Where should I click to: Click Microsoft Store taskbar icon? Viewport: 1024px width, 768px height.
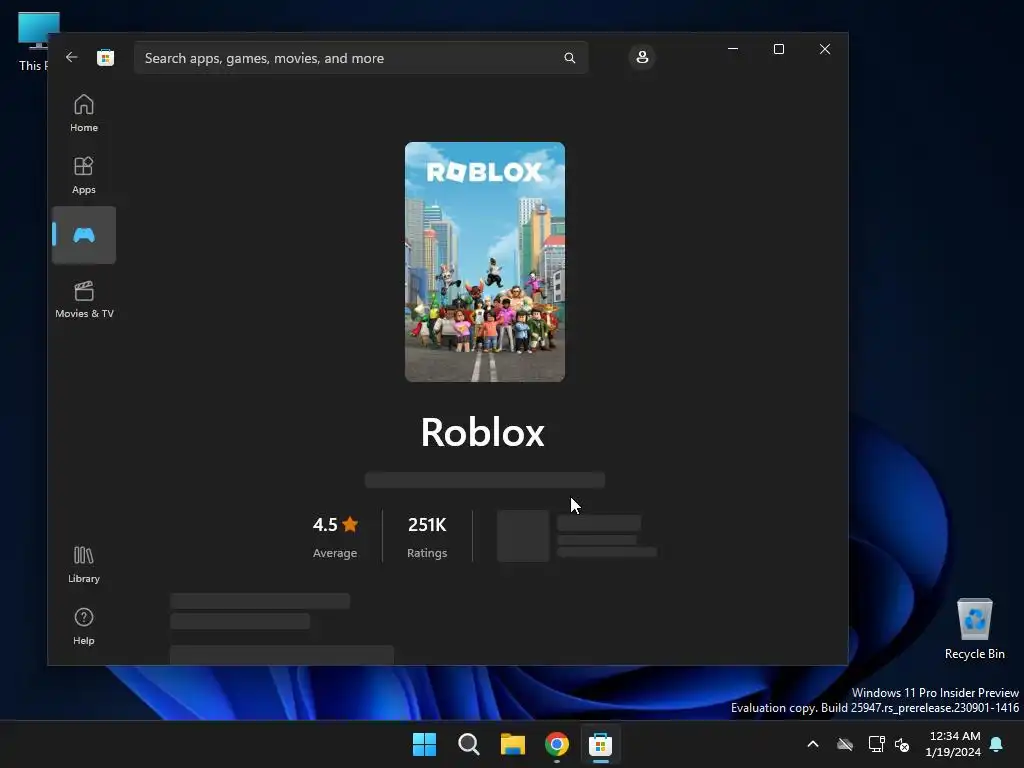tap(600, 744)
